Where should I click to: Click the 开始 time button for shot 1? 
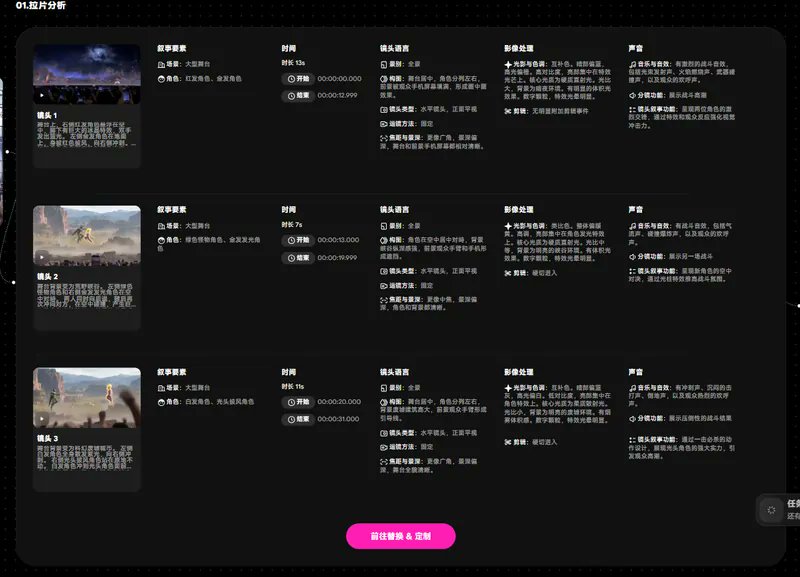pos(298,79)
